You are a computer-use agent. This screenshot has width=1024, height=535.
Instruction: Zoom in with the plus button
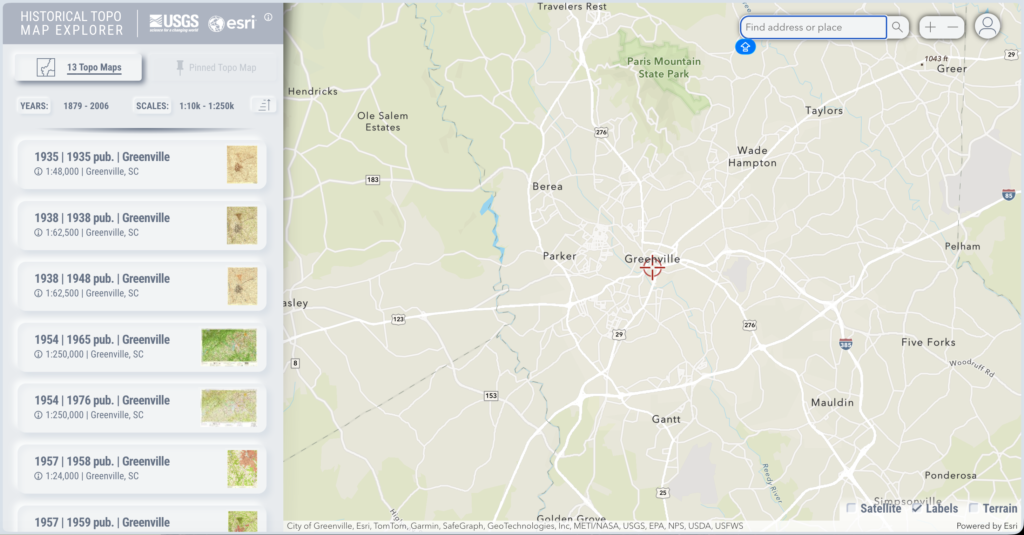pyautogui.click(x=930, y=27)
